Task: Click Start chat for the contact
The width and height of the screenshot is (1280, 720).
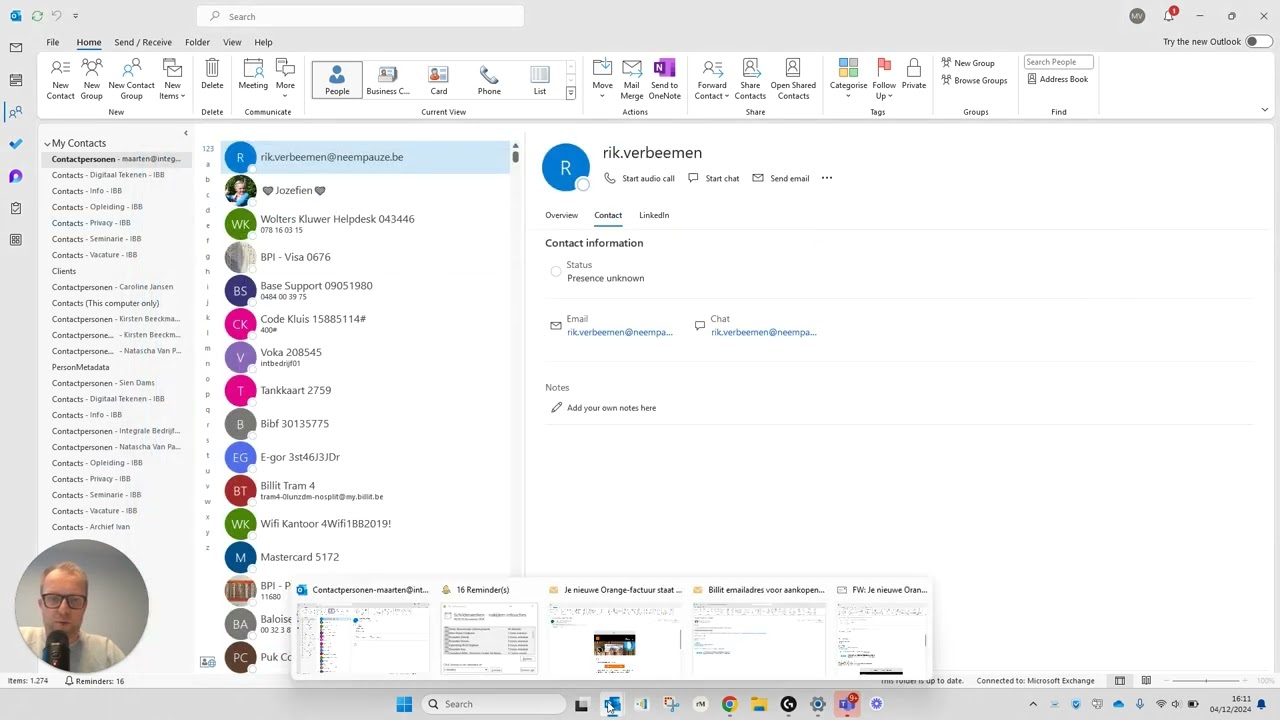Action: click(713, 178)
